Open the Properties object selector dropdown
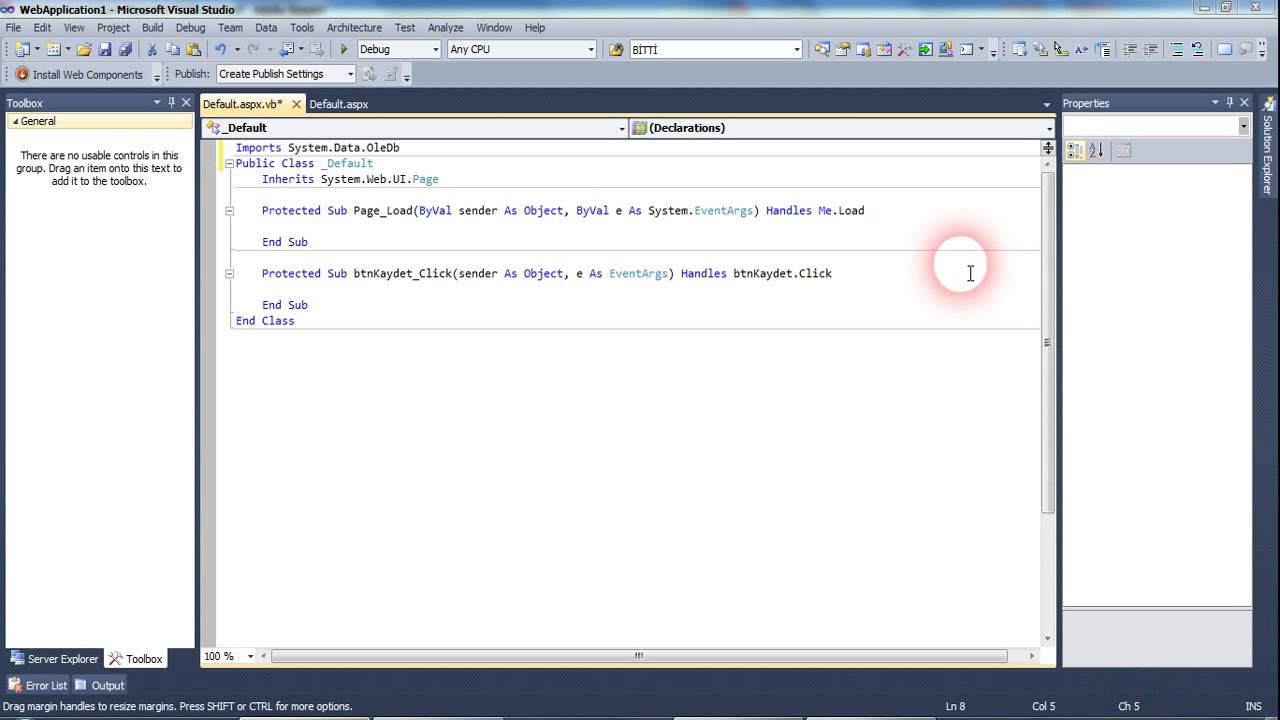The height and width of the screenshot is (720, 1280). (1243, 126)
